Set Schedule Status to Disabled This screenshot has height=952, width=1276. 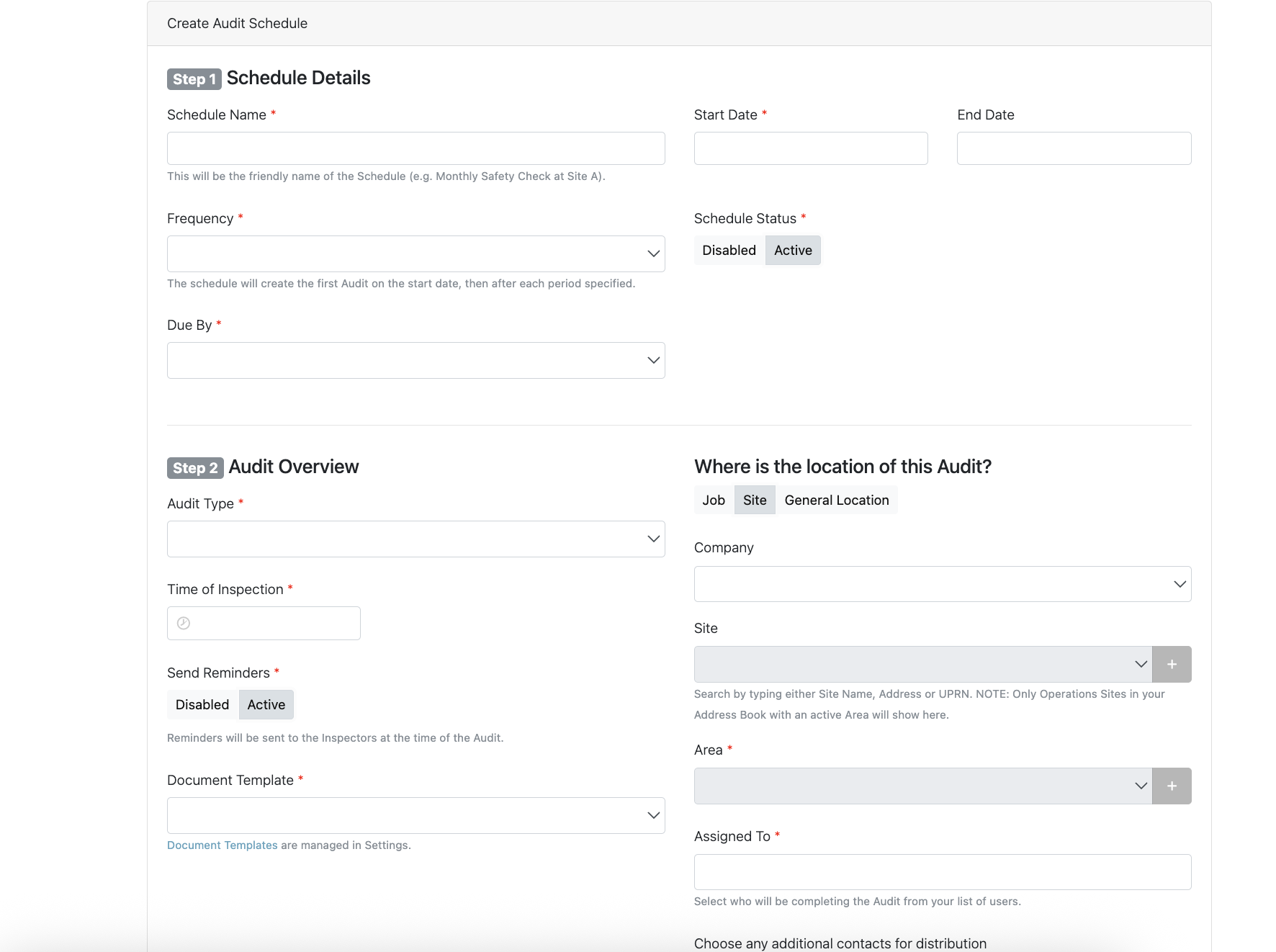pyautogui.click(x=729, y=250)
